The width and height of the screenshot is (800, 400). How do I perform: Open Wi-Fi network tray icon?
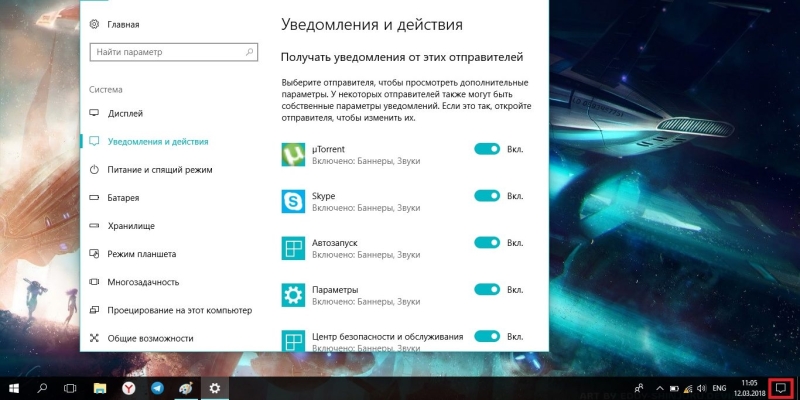click(x=688, y=389)
